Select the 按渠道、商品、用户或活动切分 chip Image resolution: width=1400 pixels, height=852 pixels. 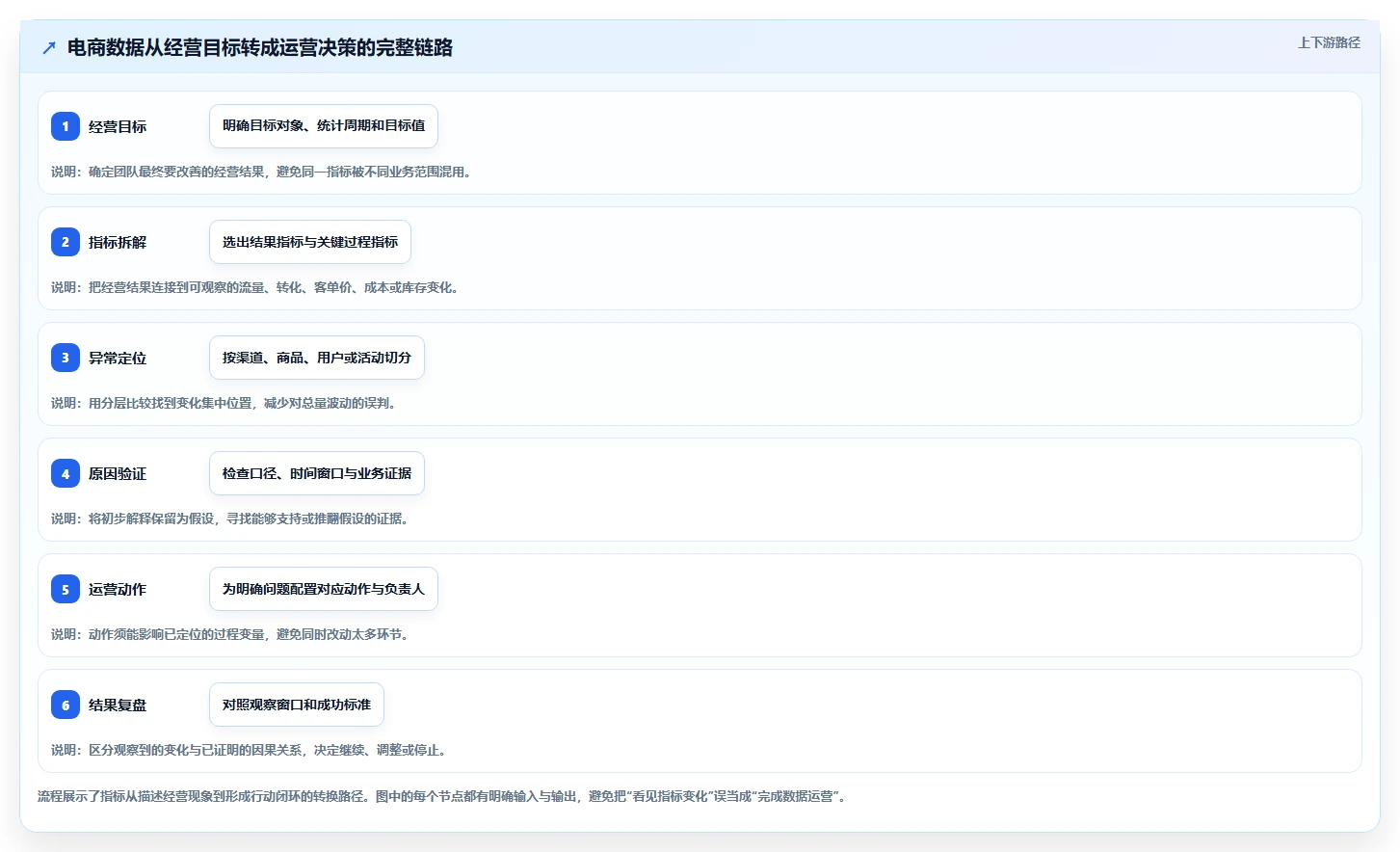pyautogui.click(x=317, y=358)
